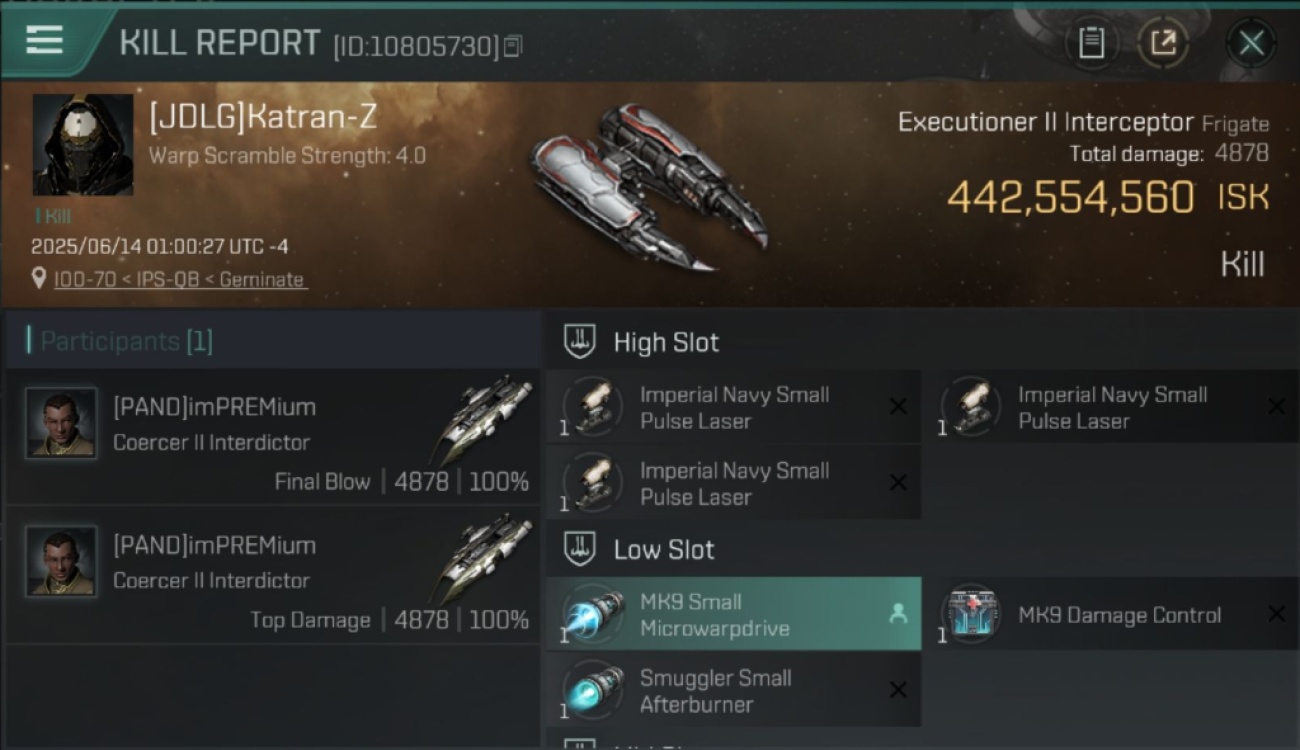Open the I00-70 < IPS-QB < Geminate location link
Screen dimensions: 1300x750
[x=180, y=280]
